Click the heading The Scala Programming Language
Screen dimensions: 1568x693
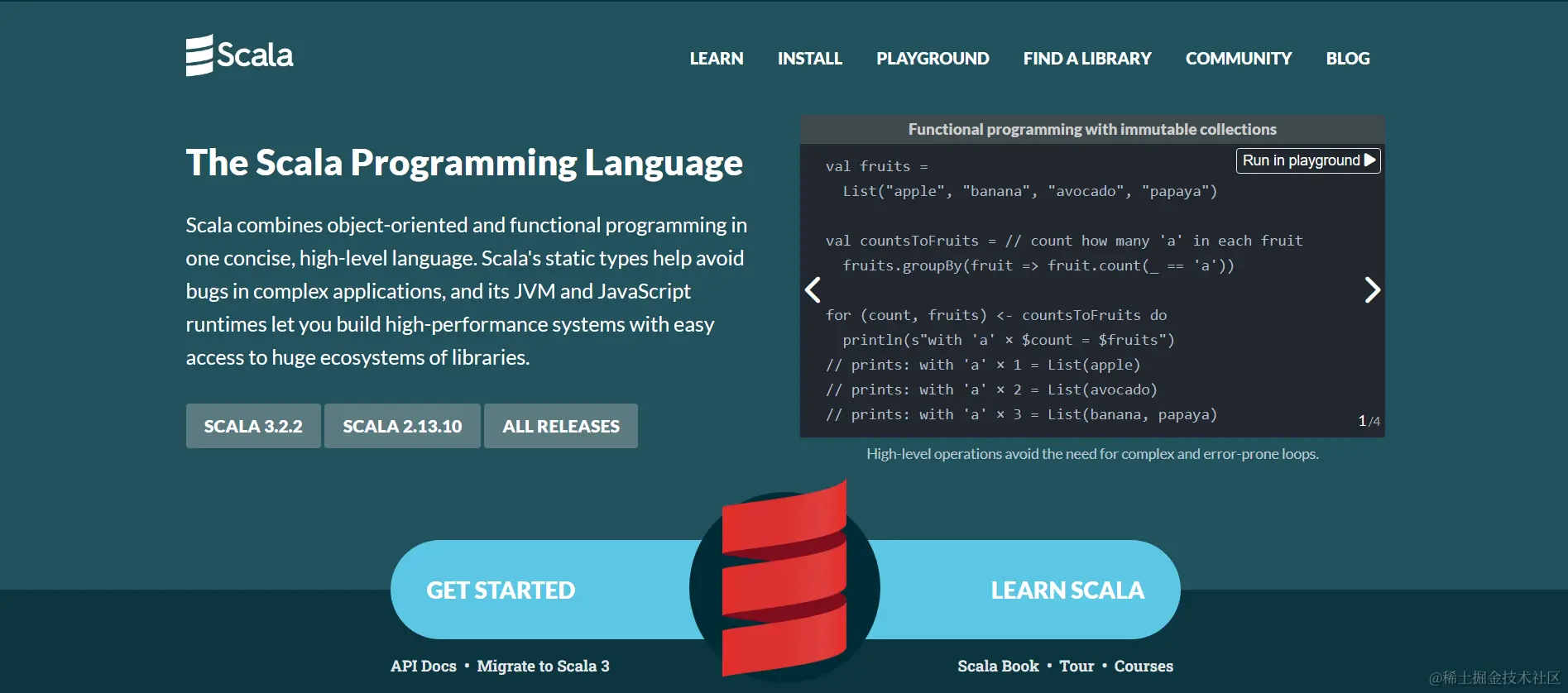(x=464, y=163)
